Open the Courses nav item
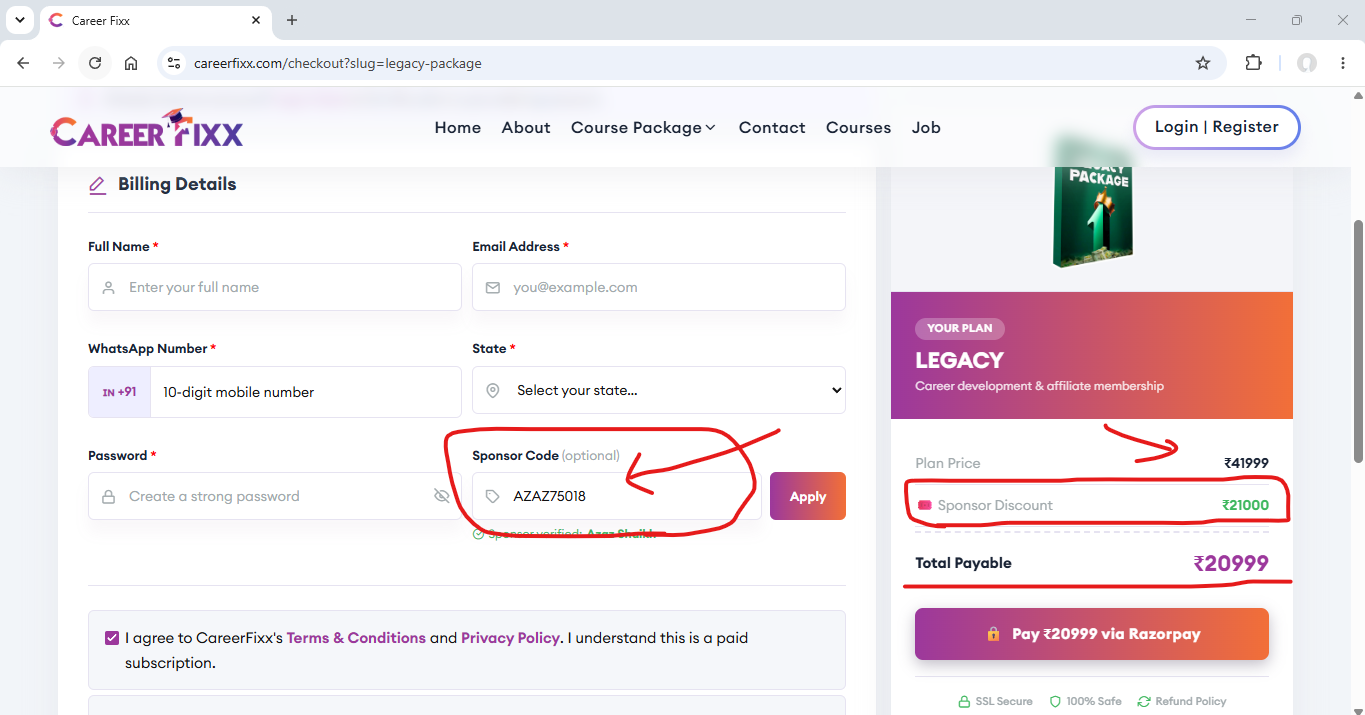 (858, 128)
